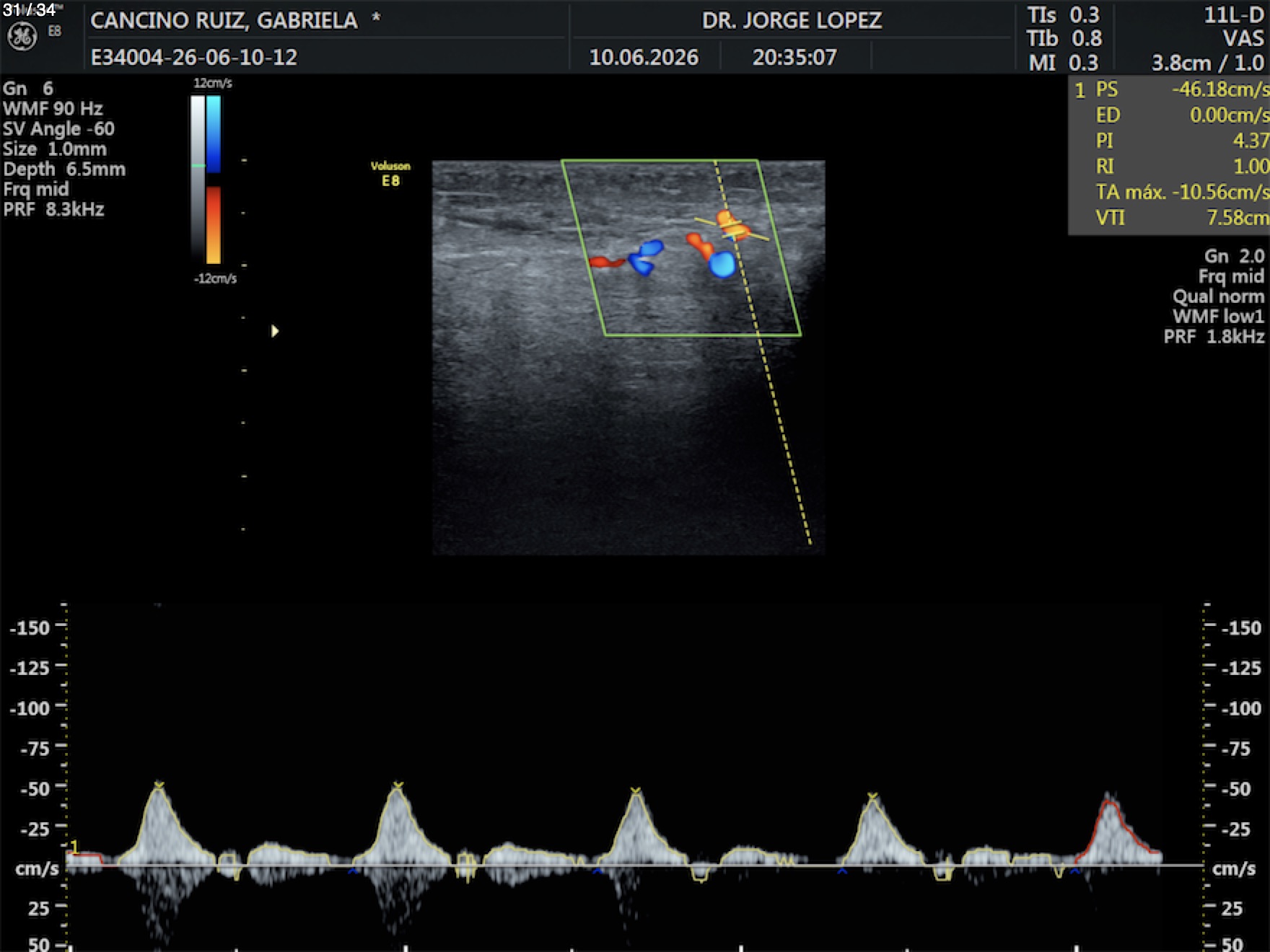Click the 11L-D probe label
Viewport: 1270px width, 952px height.
(1234, 15)
